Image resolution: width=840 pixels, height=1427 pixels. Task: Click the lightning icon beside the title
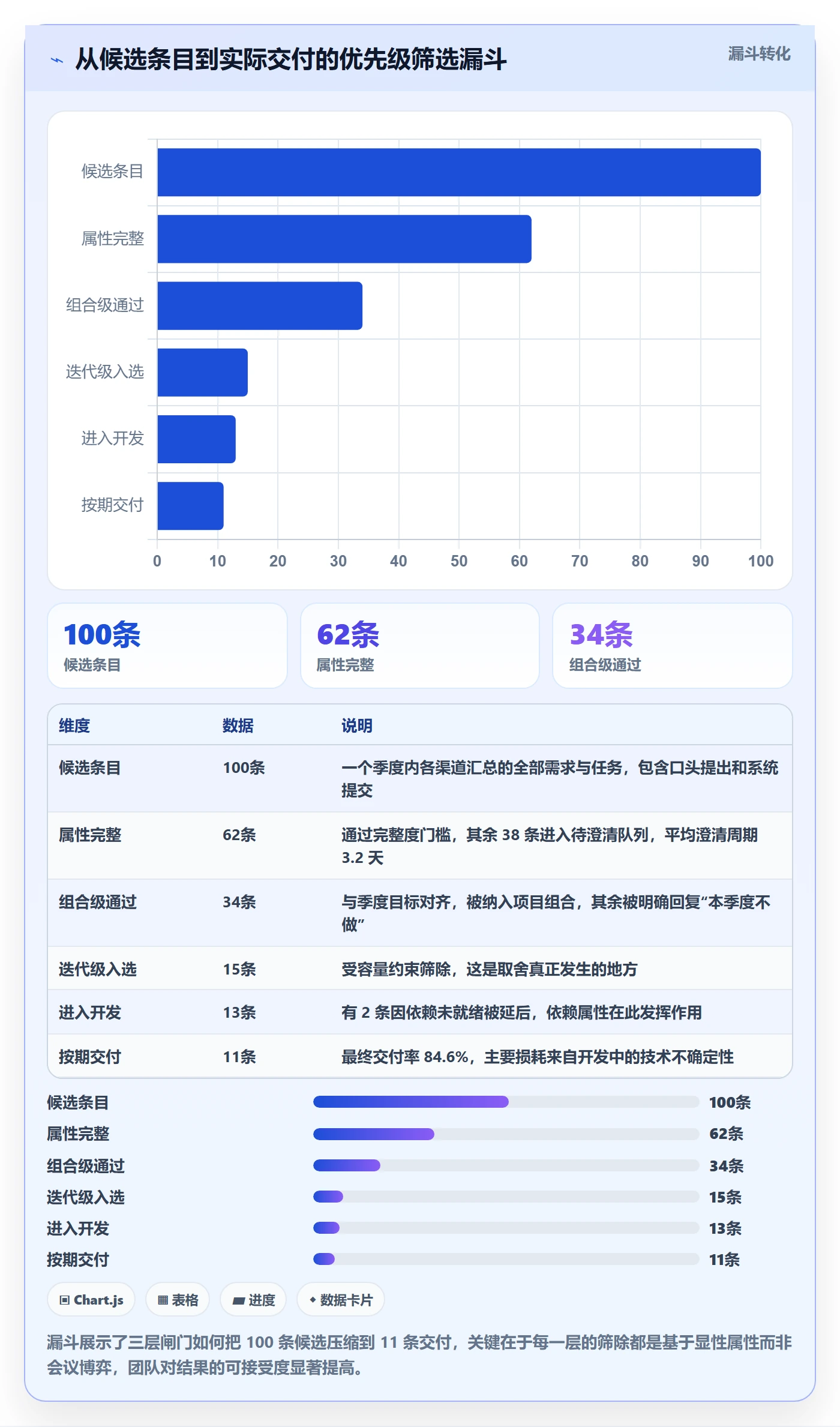click(57, 60)
